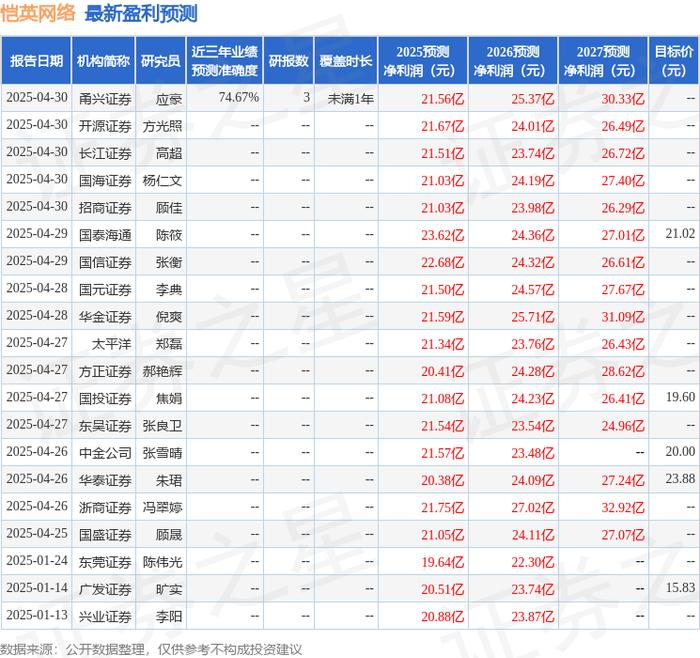Screen dimensions: 700x658
Task: Select the 研报数 column header
Action: [288, 61]
